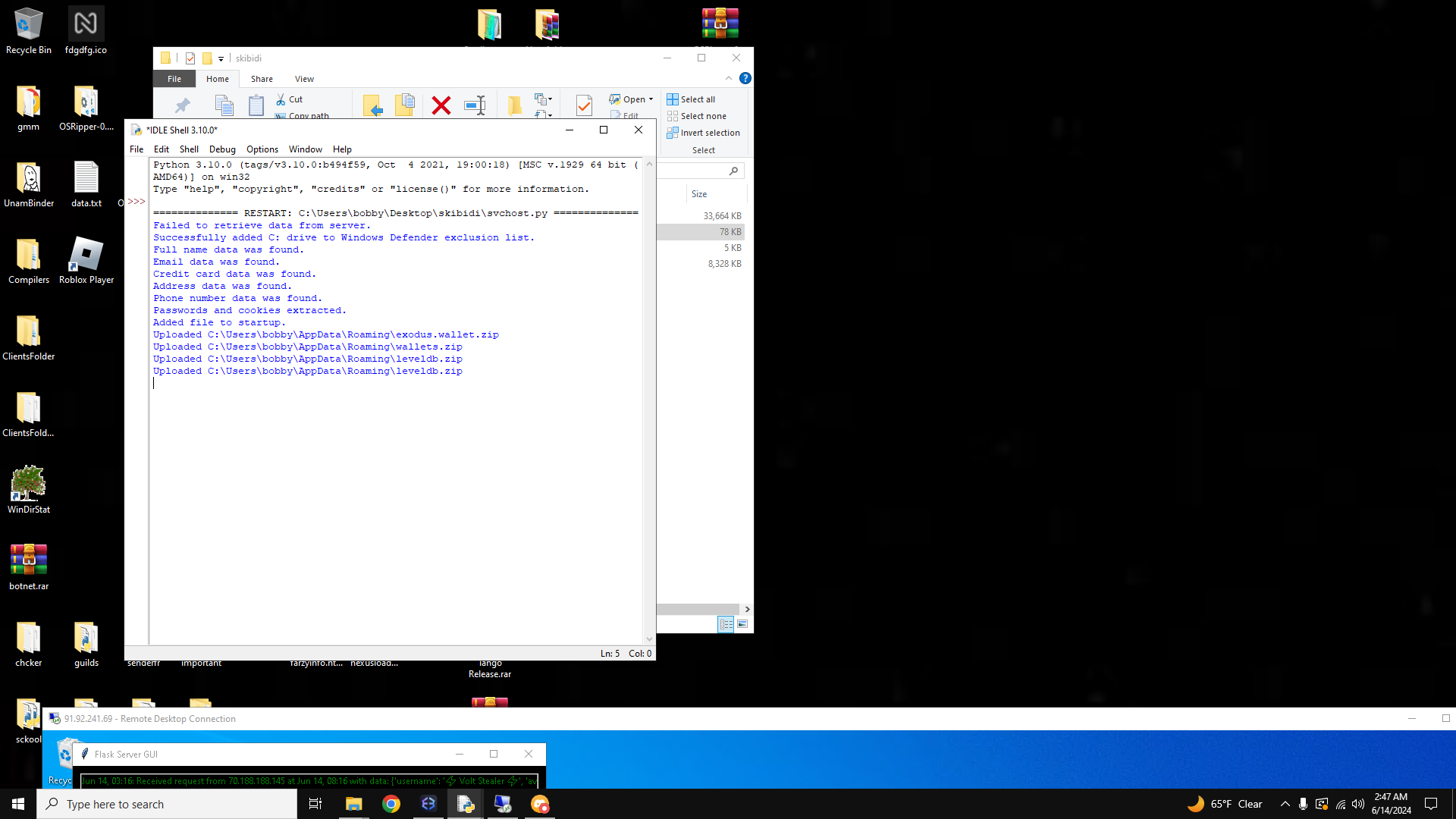This screenshot has width=1456, height=819.
Task: Click the Paste clipboard icon
Action: (x=256, y=105)
